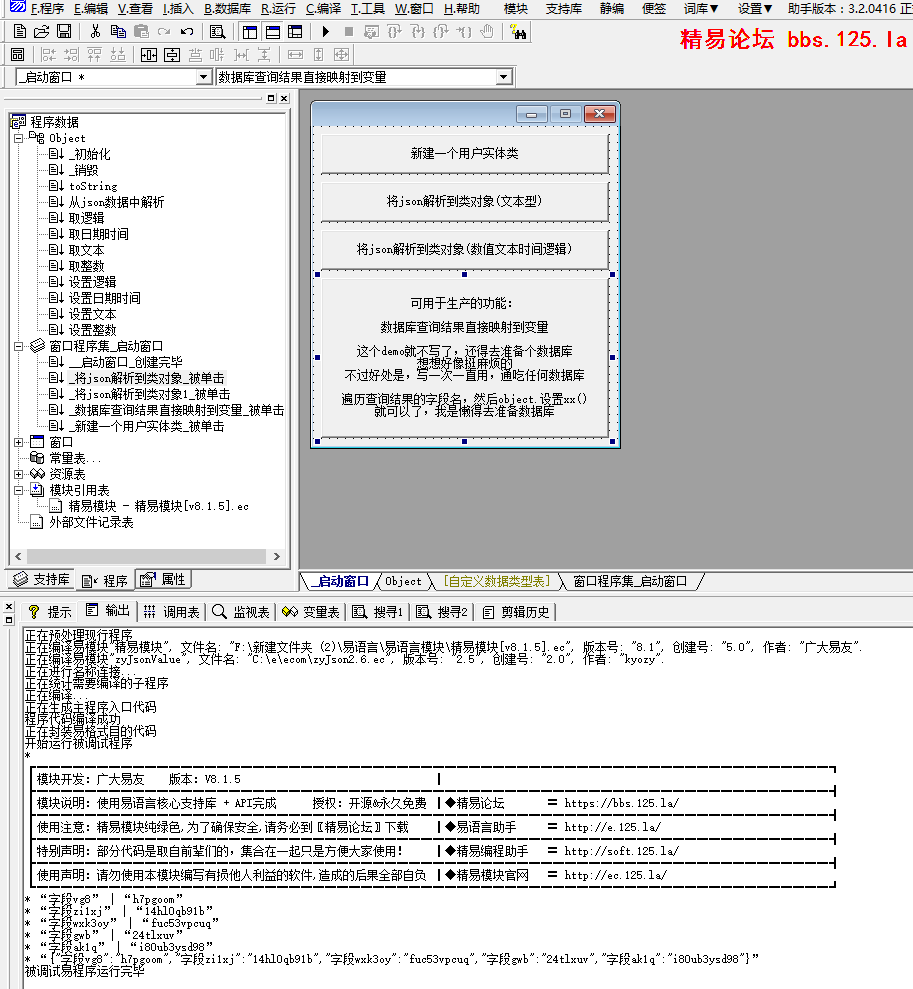This screenshot has height=989, width=913.
Task: Click the Cut scissors icon
Action: (x=96, y=32)
